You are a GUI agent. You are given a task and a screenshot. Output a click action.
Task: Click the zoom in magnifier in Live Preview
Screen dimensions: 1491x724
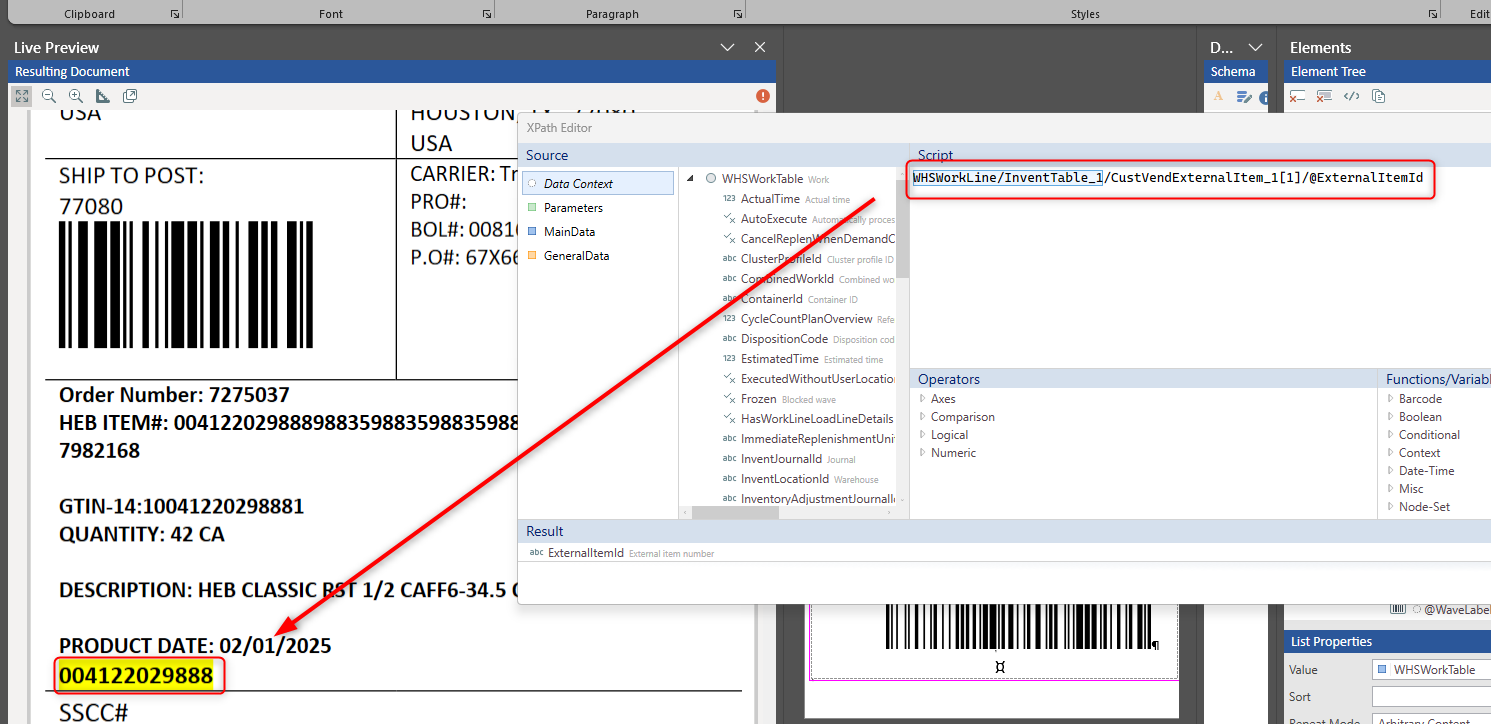click(76, 96)
